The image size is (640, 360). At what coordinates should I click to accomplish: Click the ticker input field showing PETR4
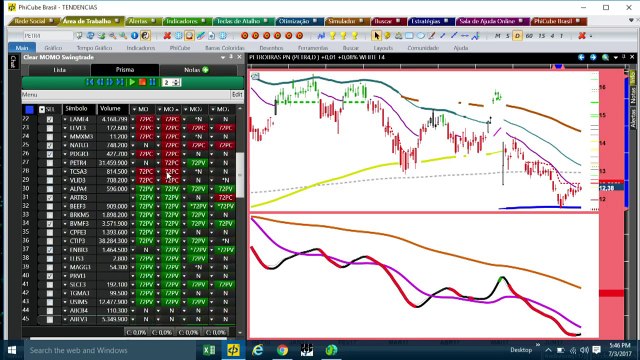(x=48, y=36)
